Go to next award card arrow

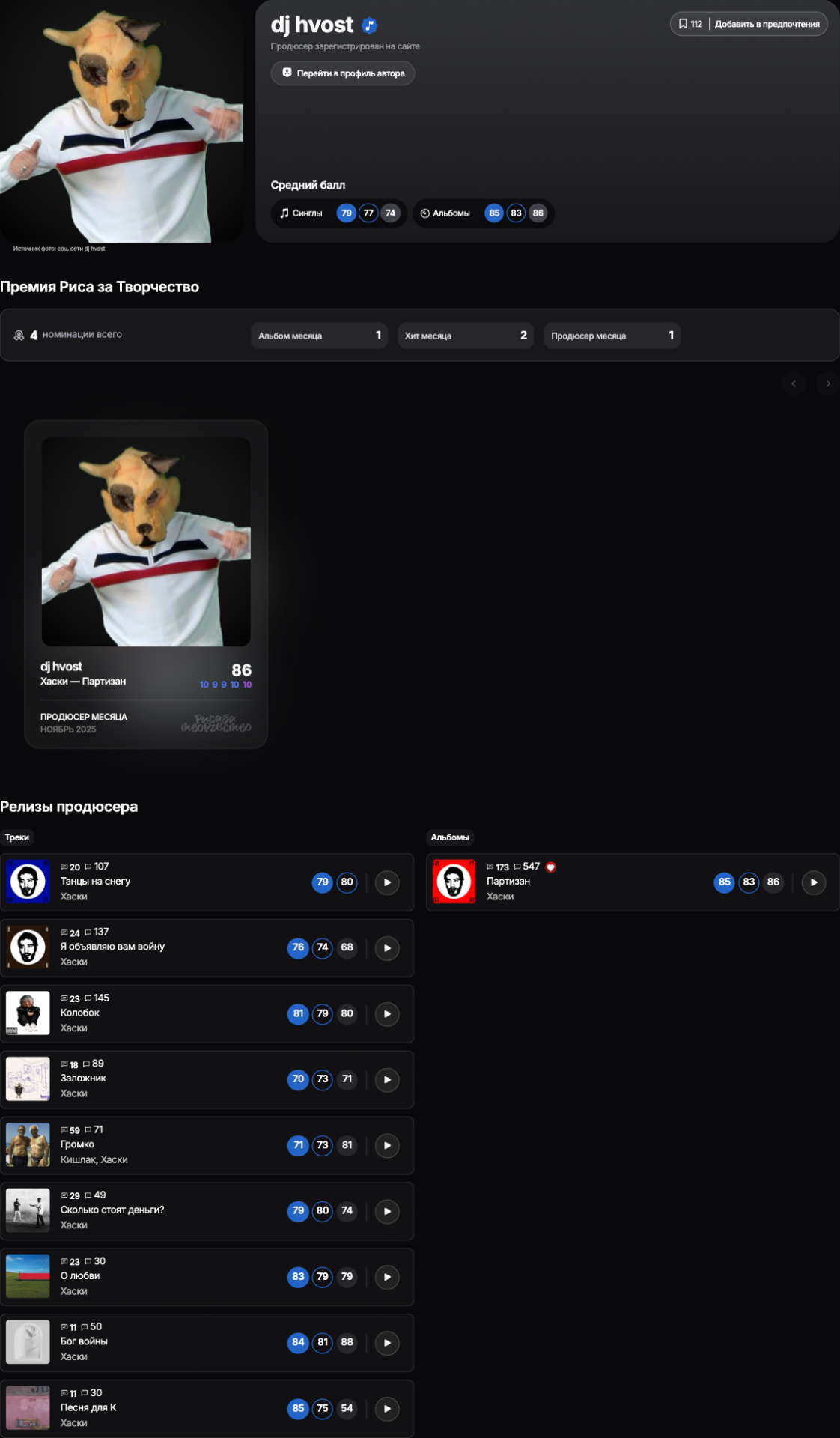click(x=827, y=383)
